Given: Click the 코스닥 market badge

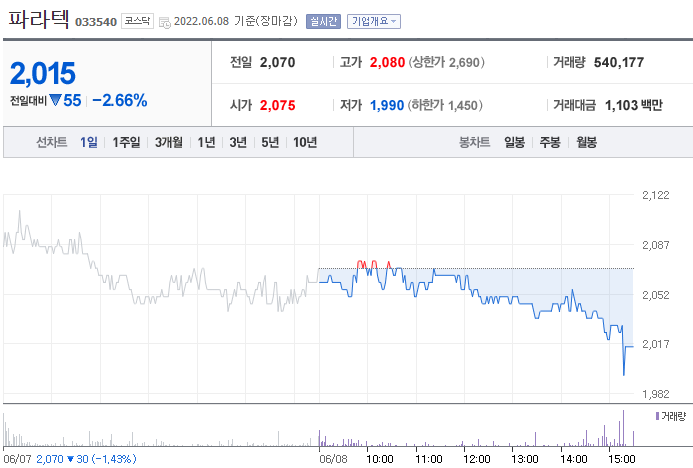Looking at the screenshot, I should (x=137, y=21).
